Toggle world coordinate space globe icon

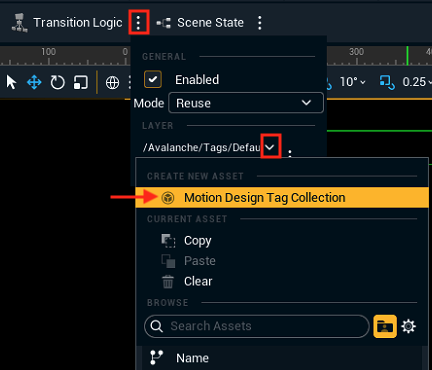[112, 82]
